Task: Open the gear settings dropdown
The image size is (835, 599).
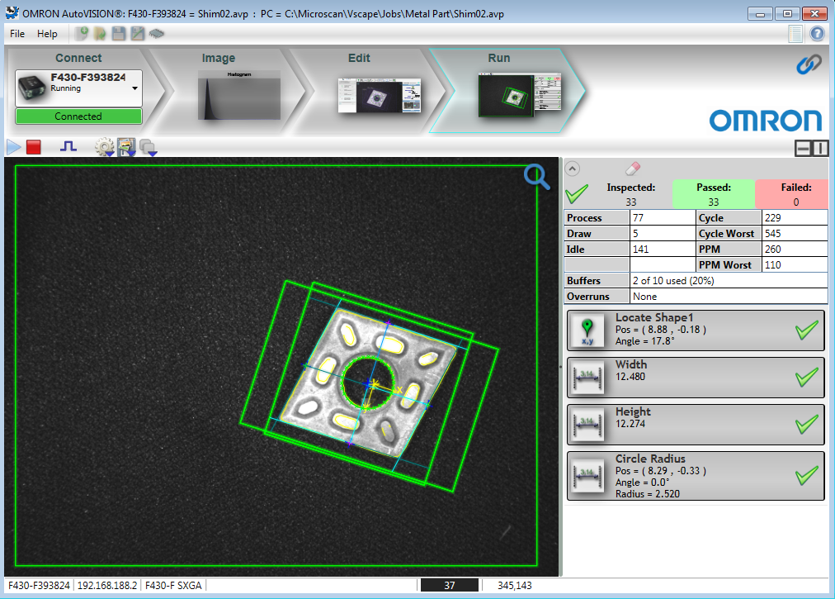Action: coord(104,147)
